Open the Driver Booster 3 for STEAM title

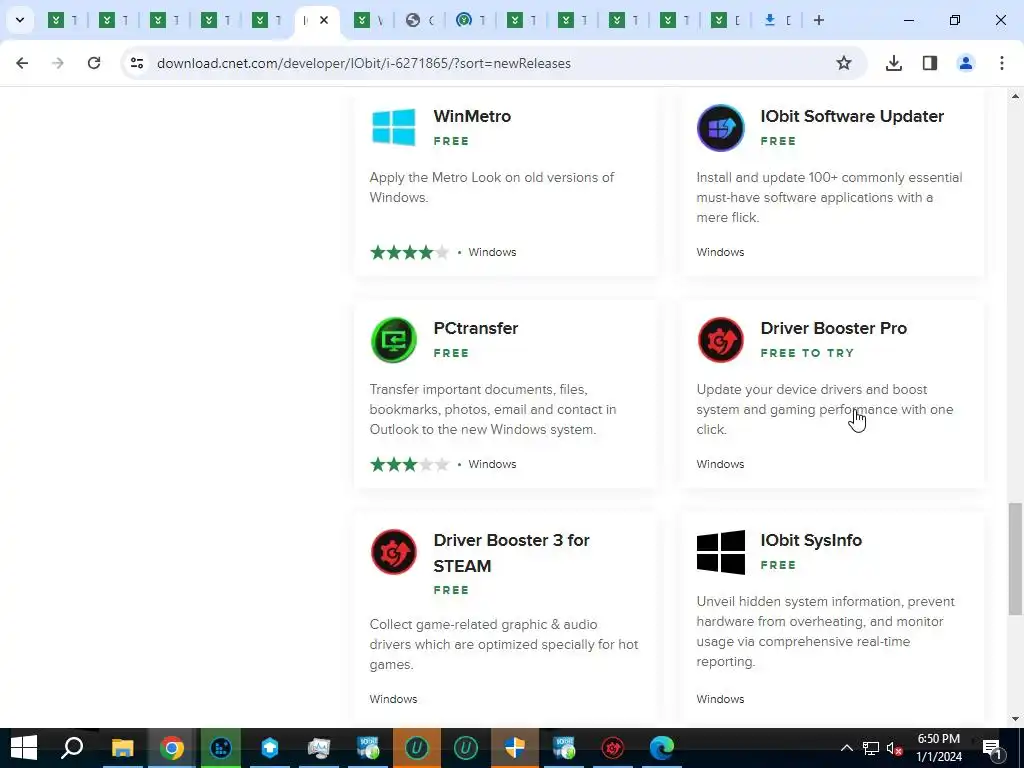(512, 552)
